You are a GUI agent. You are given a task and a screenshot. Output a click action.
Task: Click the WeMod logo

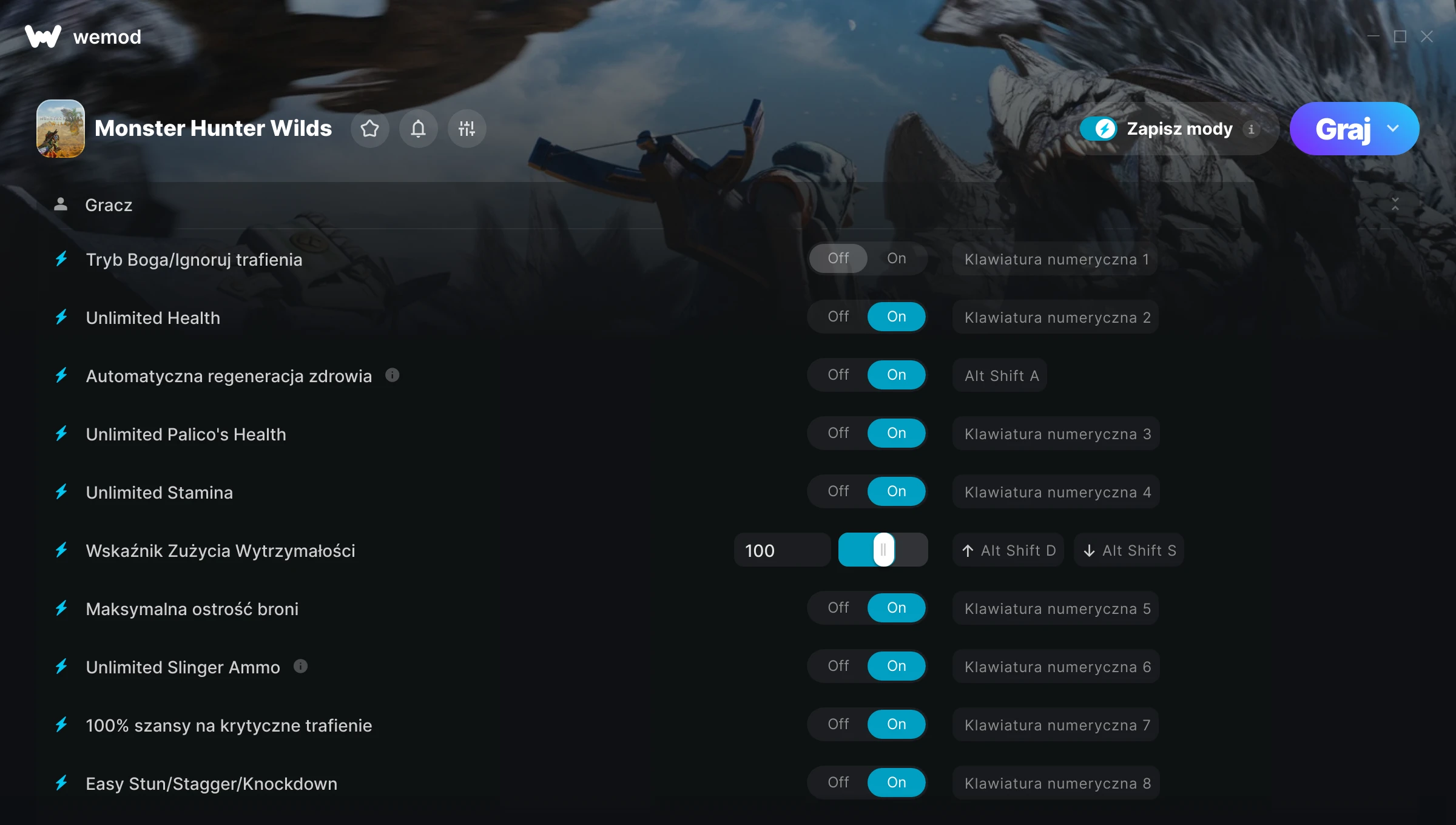[43, 36]
